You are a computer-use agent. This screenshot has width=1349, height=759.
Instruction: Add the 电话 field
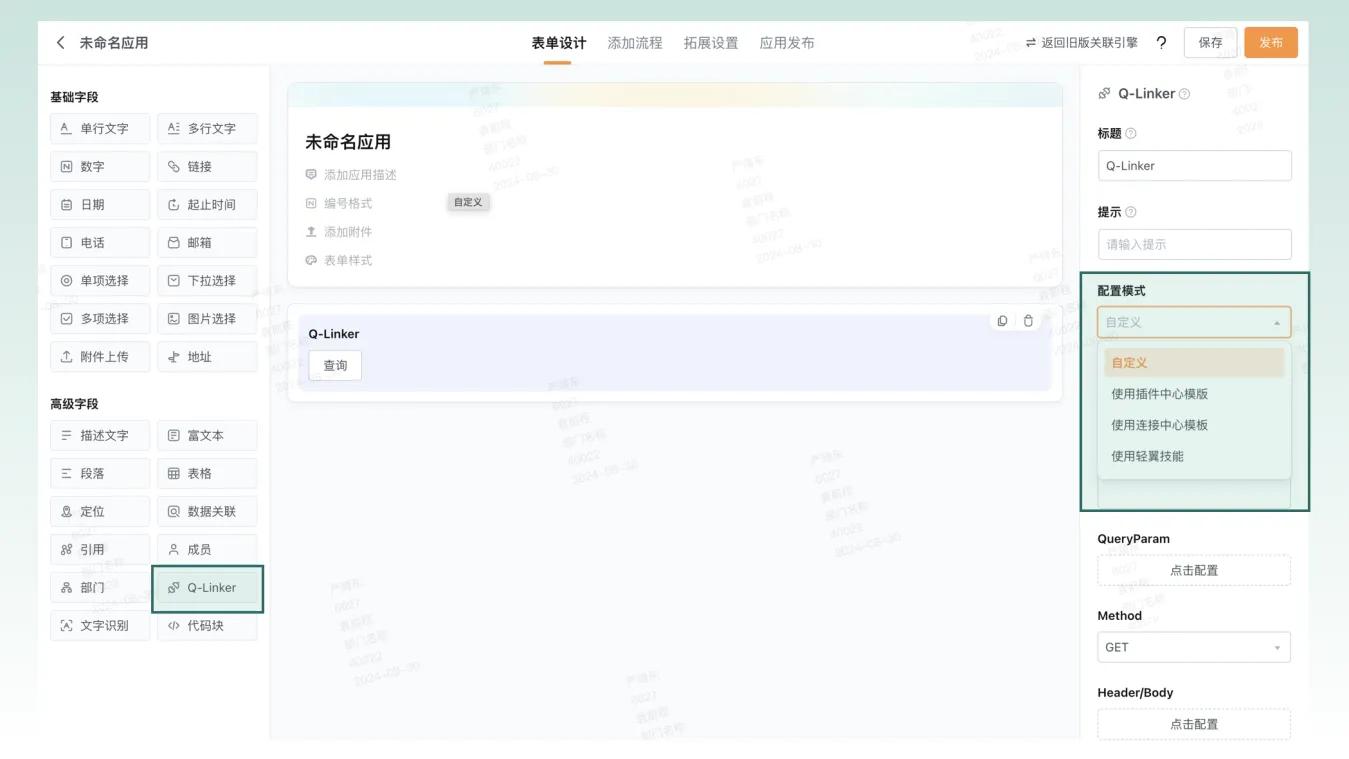point(100,242)
